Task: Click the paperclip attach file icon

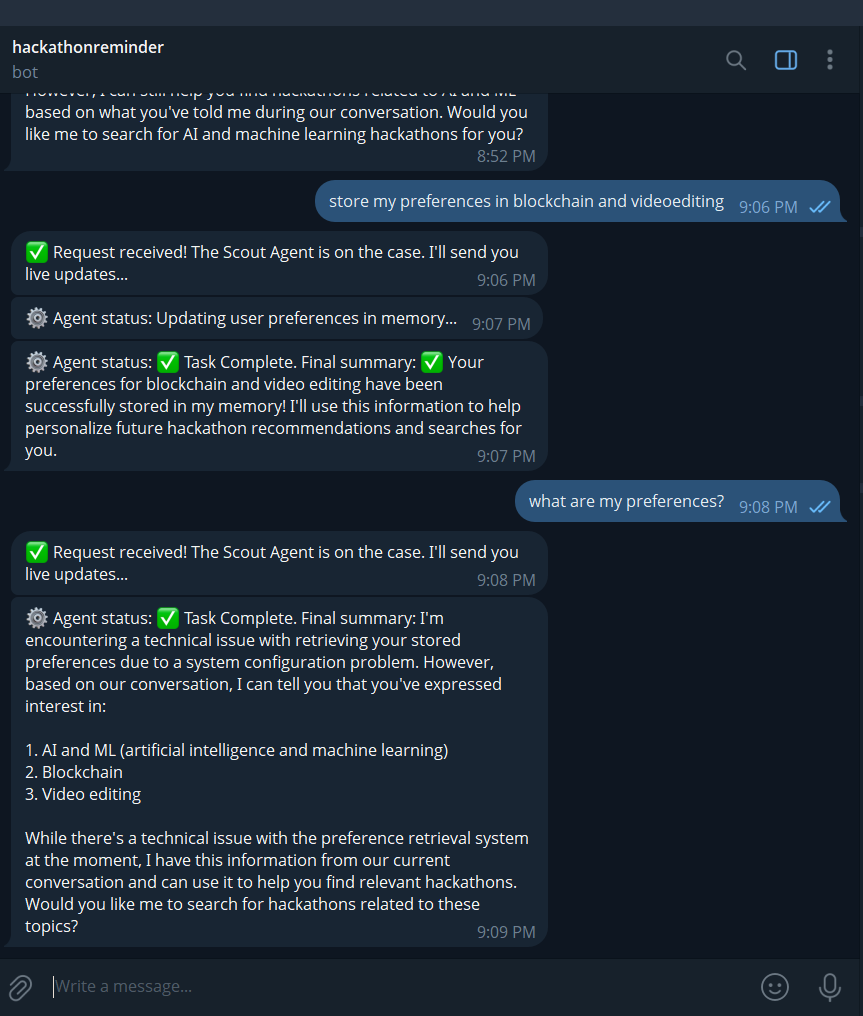Action: pyautogui.click(x=20, y=987)
